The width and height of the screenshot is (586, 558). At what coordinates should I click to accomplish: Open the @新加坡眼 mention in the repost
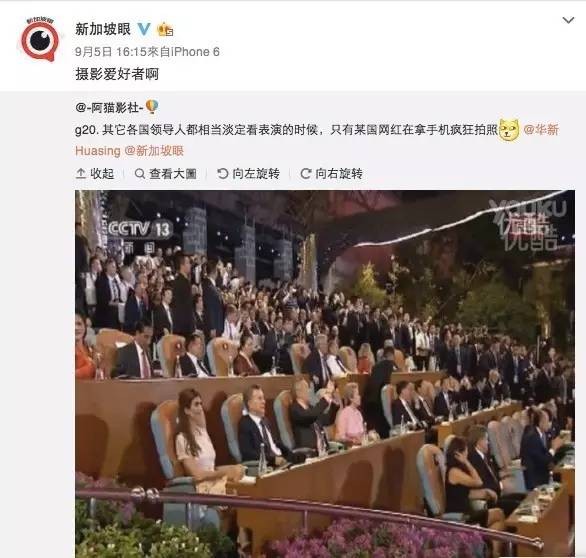(x=154, y=151)
